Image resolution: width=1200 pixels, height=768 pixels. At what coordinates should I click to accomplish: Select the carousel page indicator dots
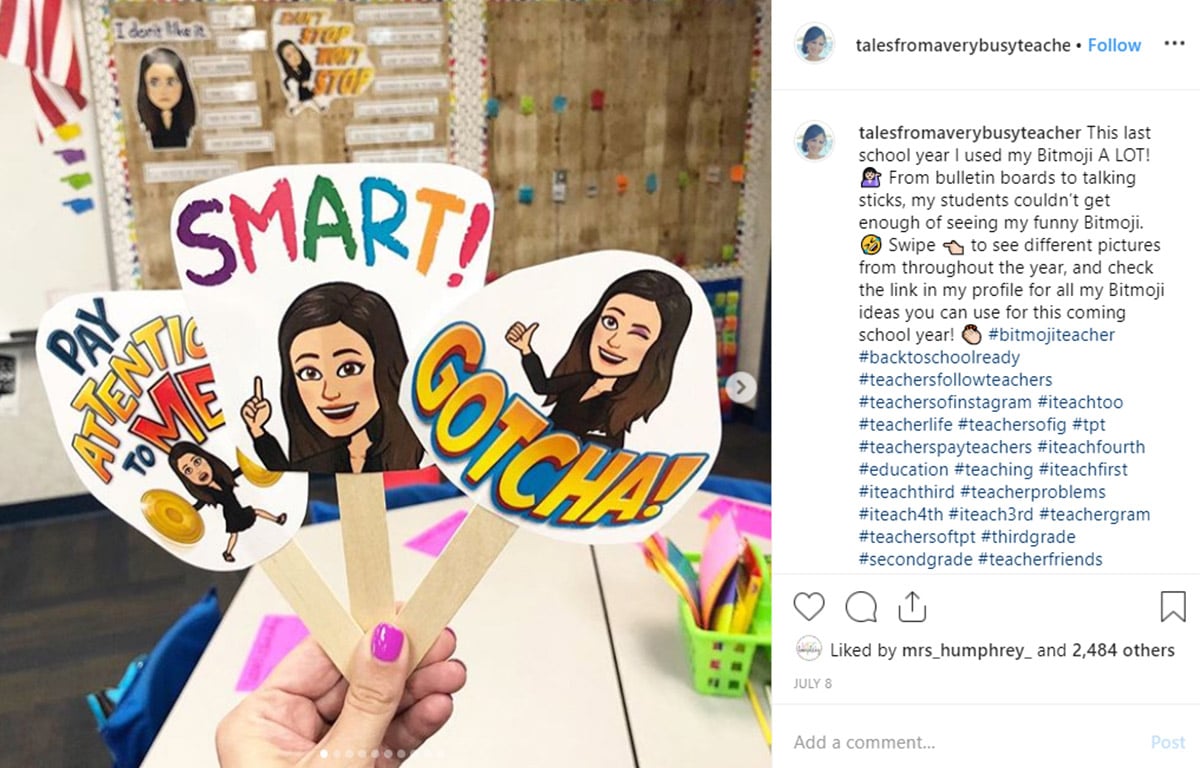(x=386, y=753)
